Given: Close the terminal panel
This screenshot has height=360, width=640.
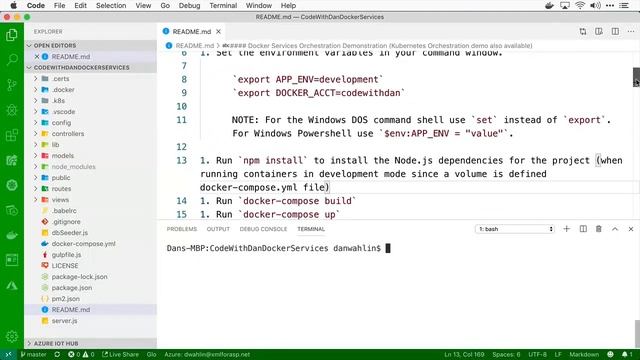Looking at the screenshot, I should click(631, 229).
